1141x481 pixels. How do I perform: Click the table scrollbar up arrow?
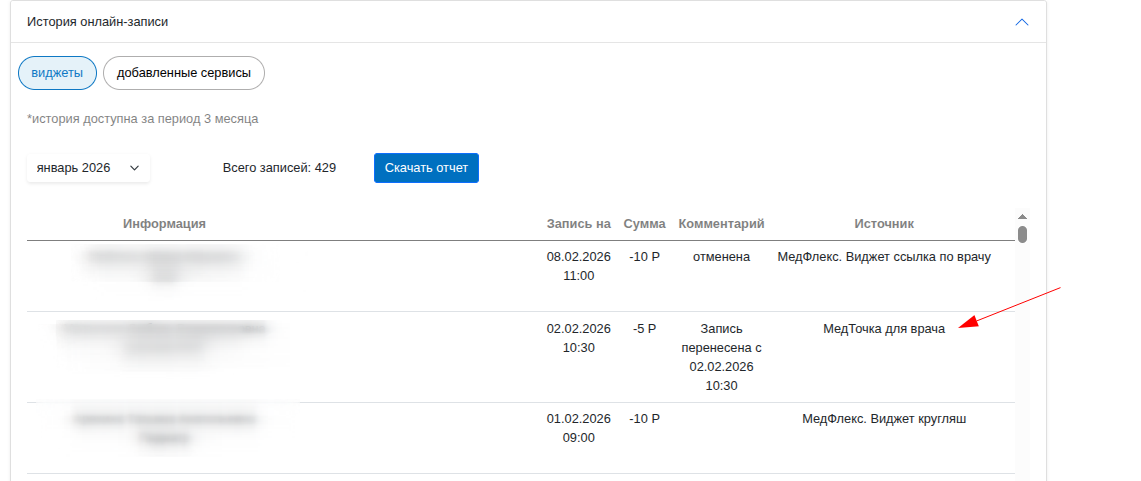[1022, 216]
